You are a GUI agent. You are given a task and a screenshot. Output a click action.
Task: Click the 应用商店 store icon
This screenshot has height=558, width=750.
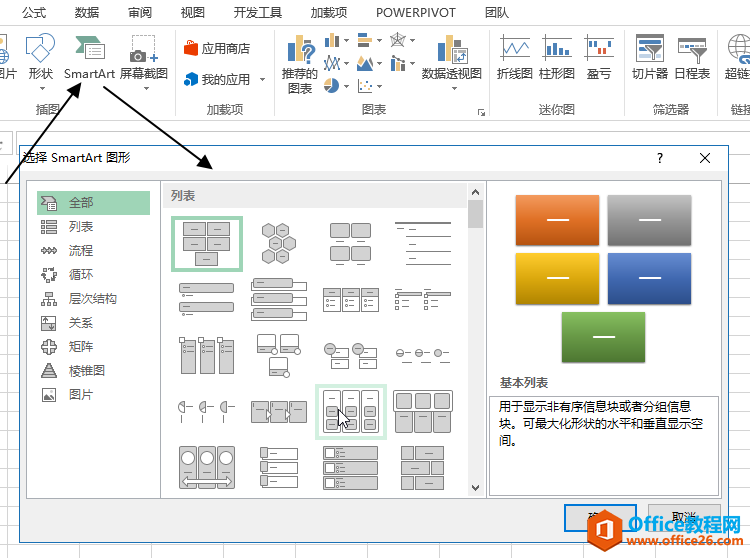click(216, 48)
